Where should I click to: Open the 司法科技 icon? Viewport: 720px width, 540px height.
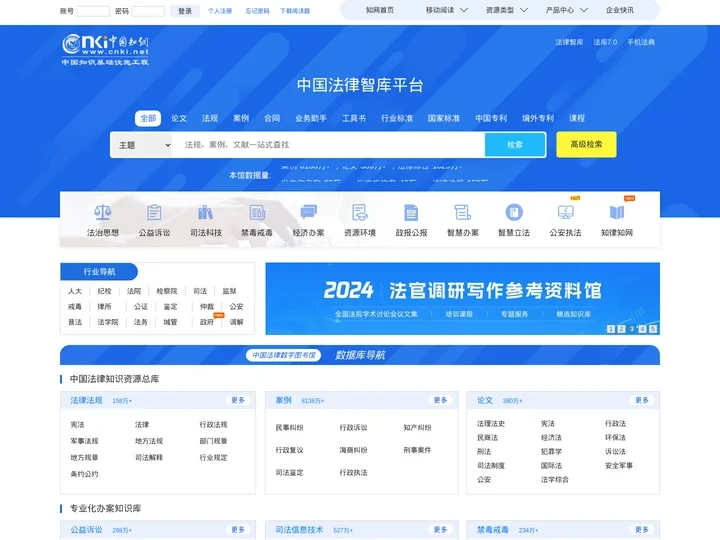tap(205, 213)
